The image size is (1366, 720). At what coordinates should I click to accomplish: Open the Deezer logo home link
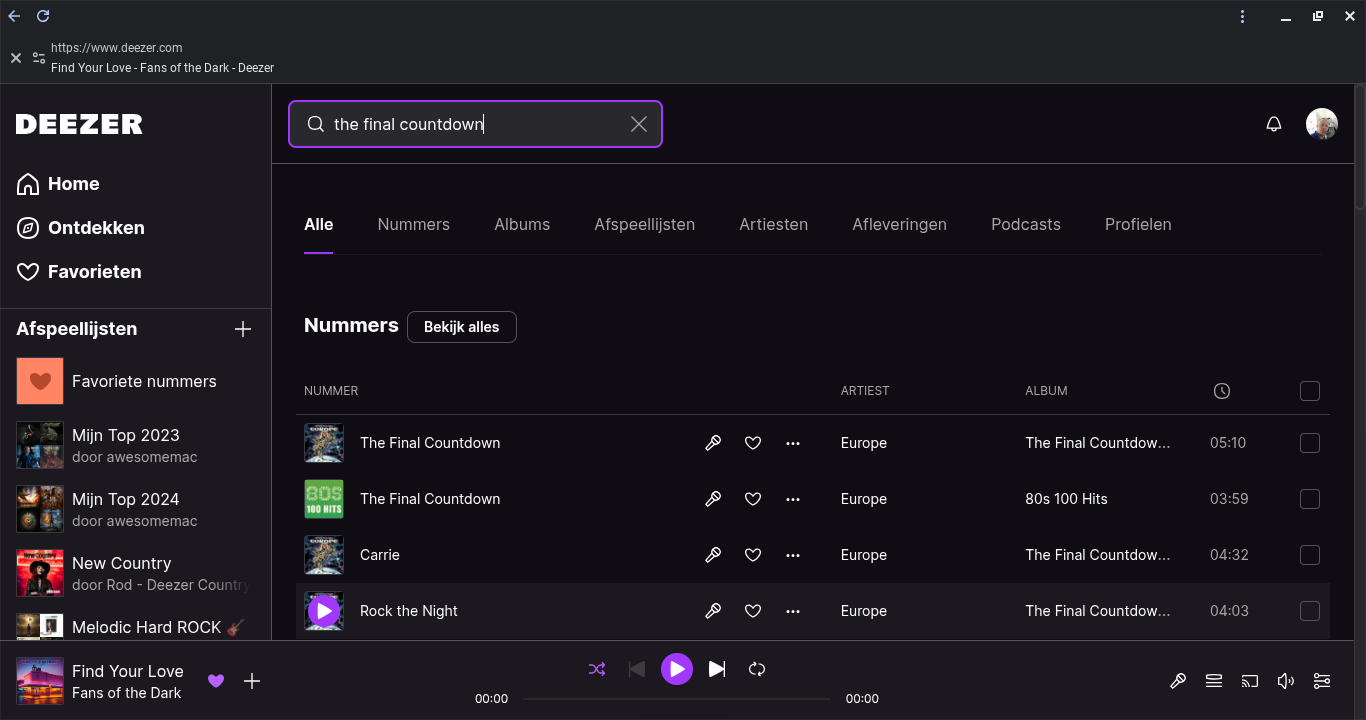click(79, 124)
